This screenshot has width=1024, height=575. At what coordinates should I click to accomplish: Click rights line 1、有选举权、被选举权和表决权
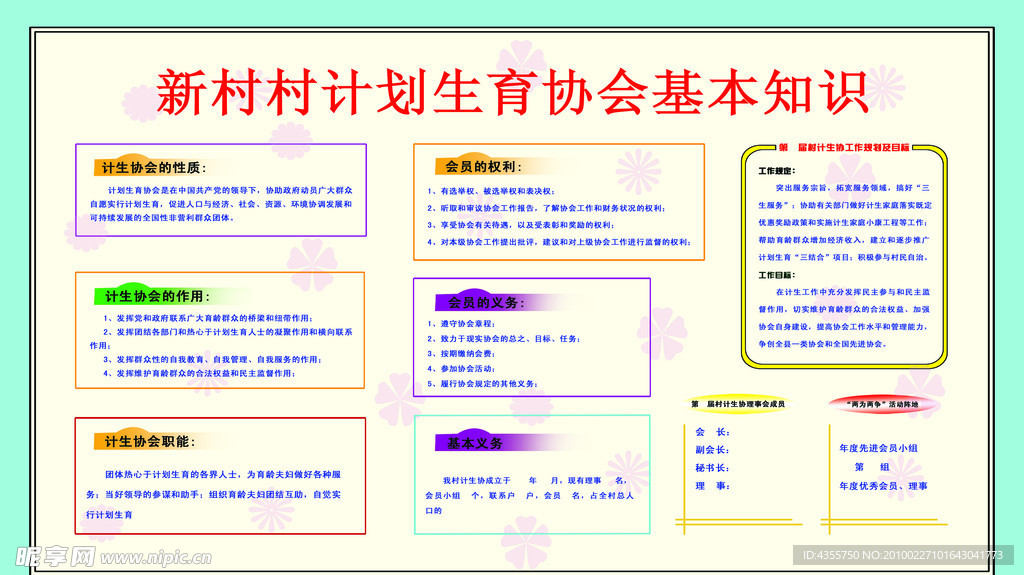click(x=491, y=191)
